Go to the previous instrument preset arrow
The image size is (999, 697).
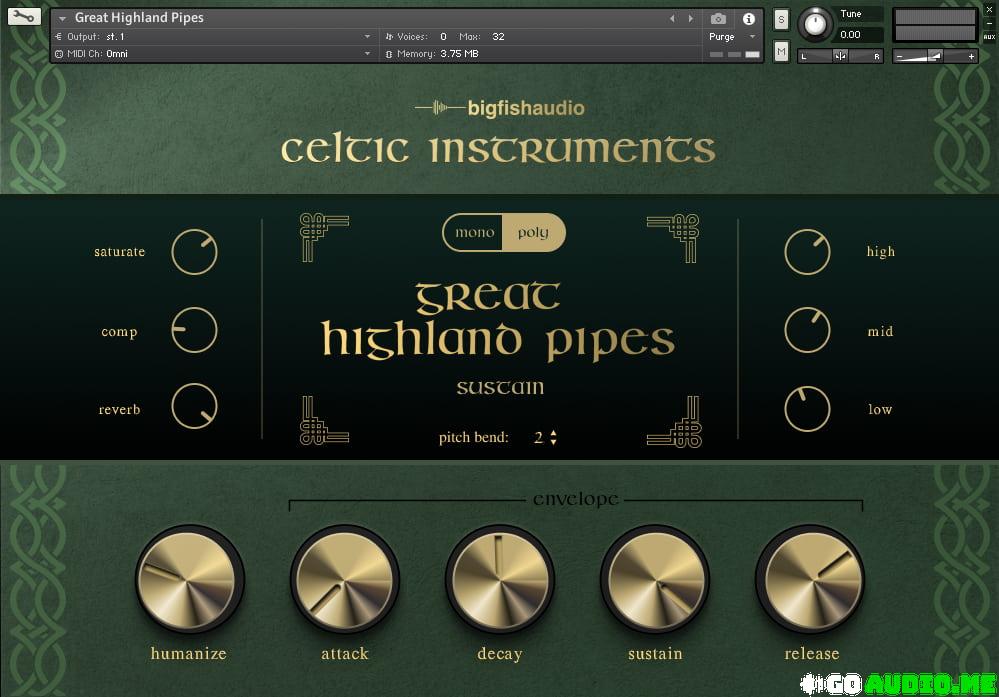(672, 19)
